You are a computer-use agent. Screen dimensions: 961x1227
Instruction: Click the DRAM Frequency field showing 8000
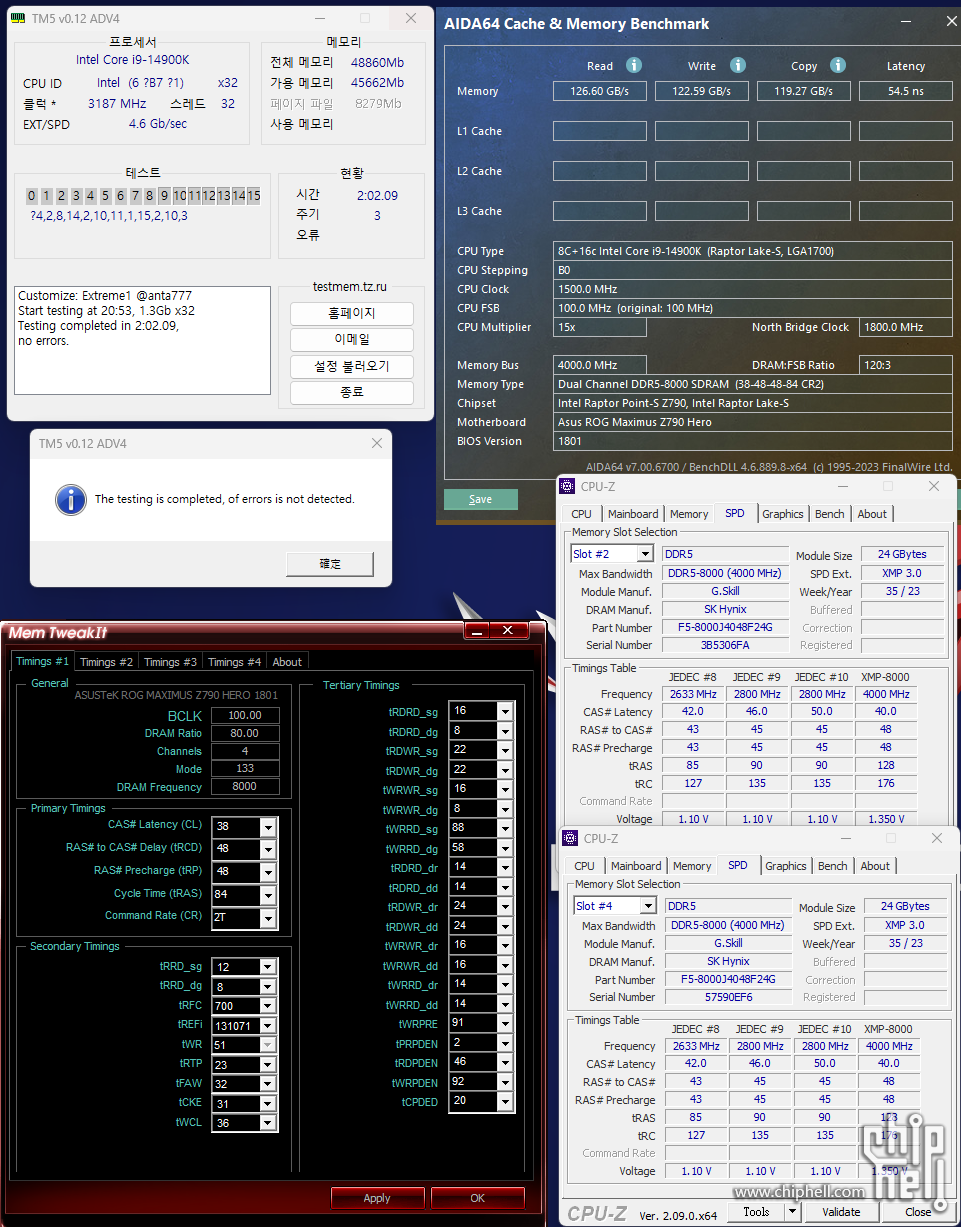[x=245, y=787]
